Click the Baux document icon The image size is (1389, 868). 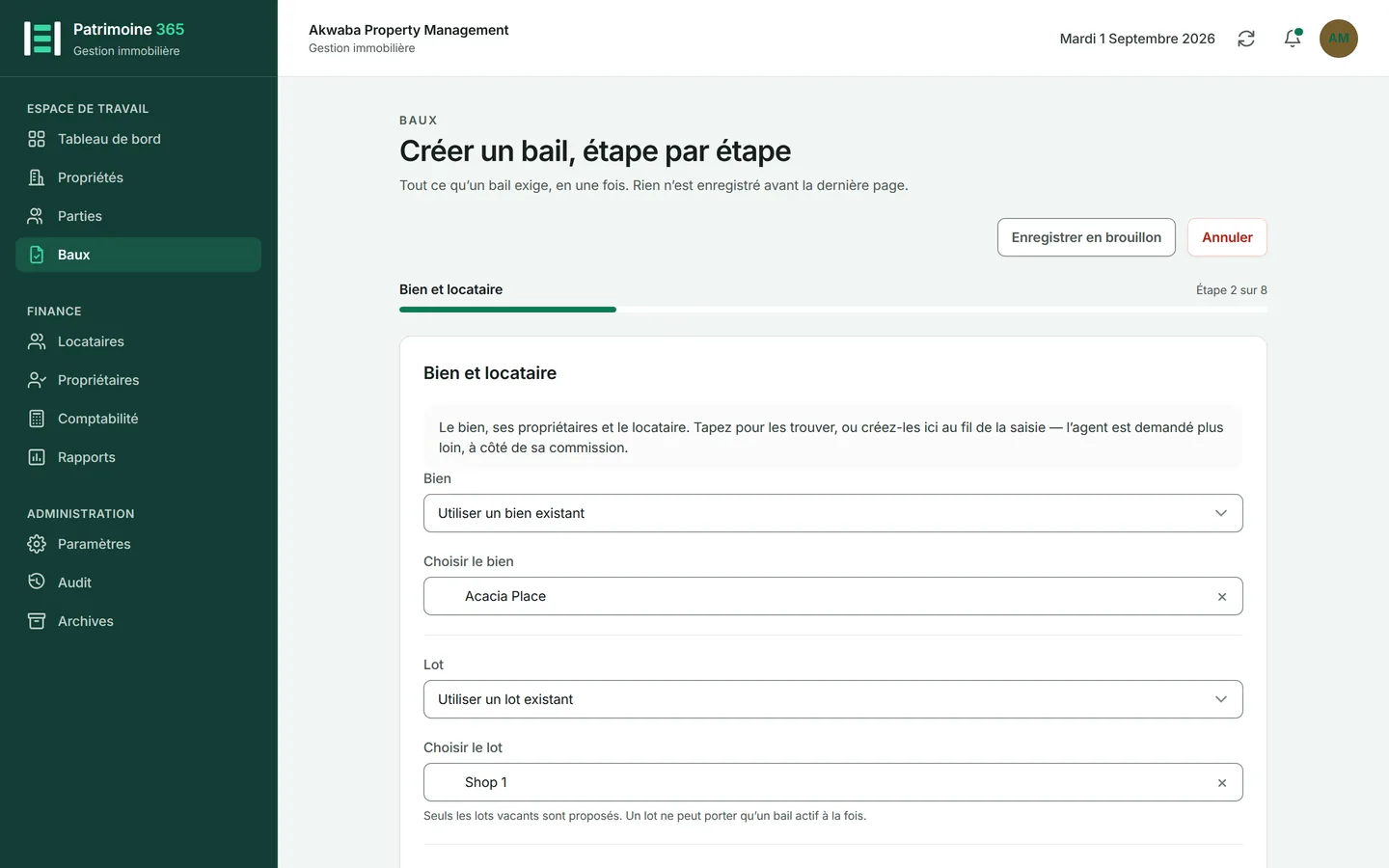click(37, 255)
